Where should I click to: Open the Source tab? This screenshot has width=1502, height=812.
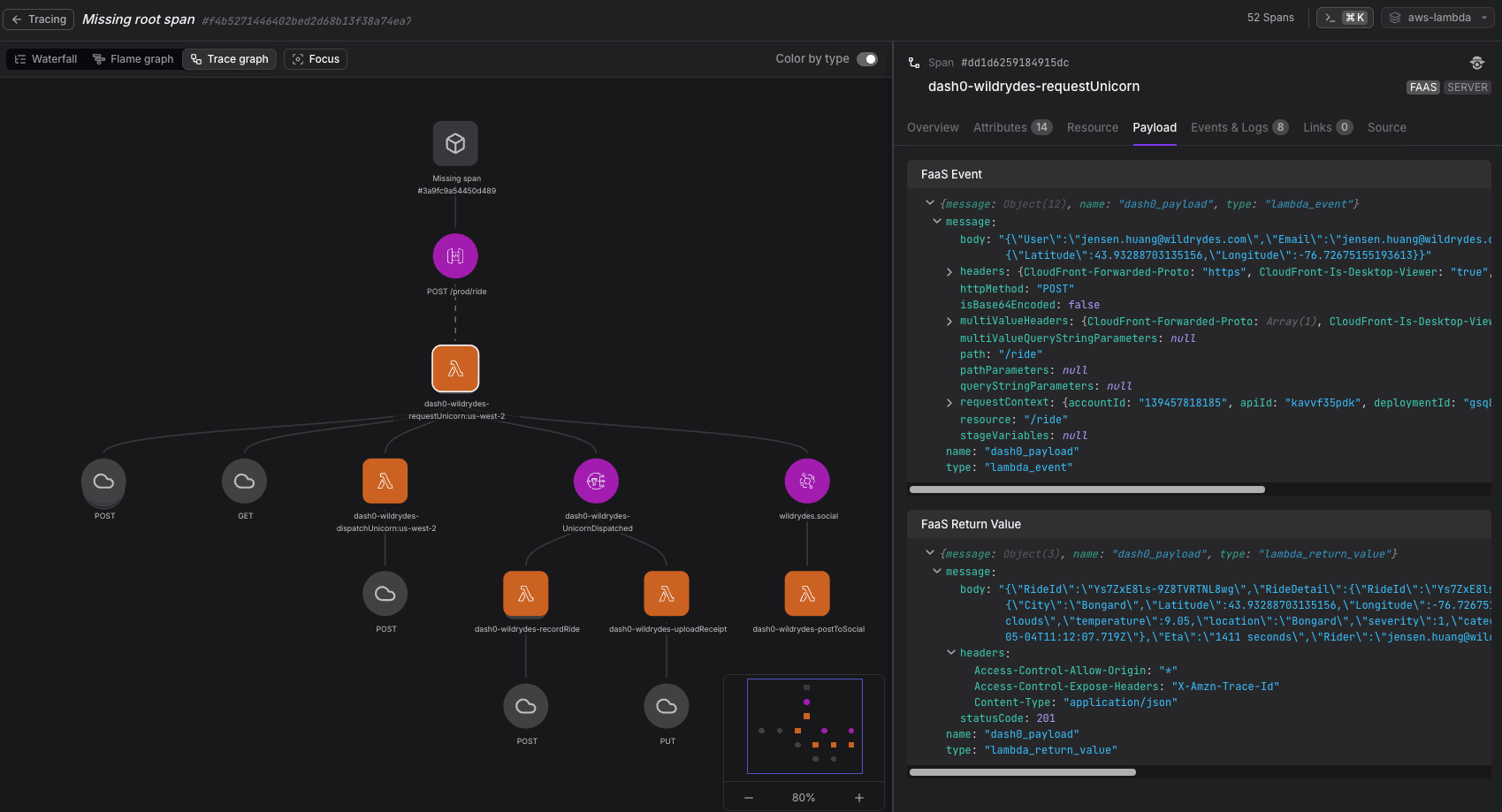pyautogui.click(x=1387, y=127)
